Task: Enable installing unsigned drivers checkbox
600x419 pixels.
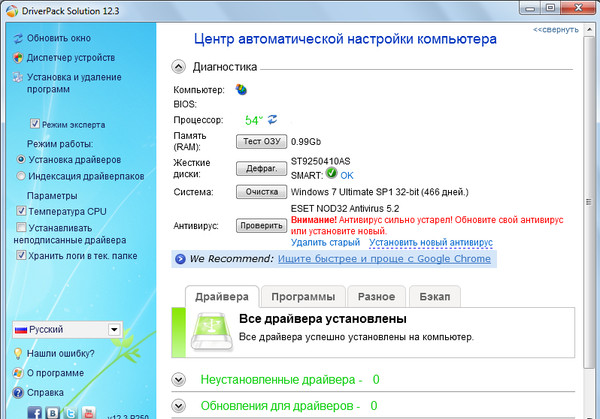Action: coord(21,227)
